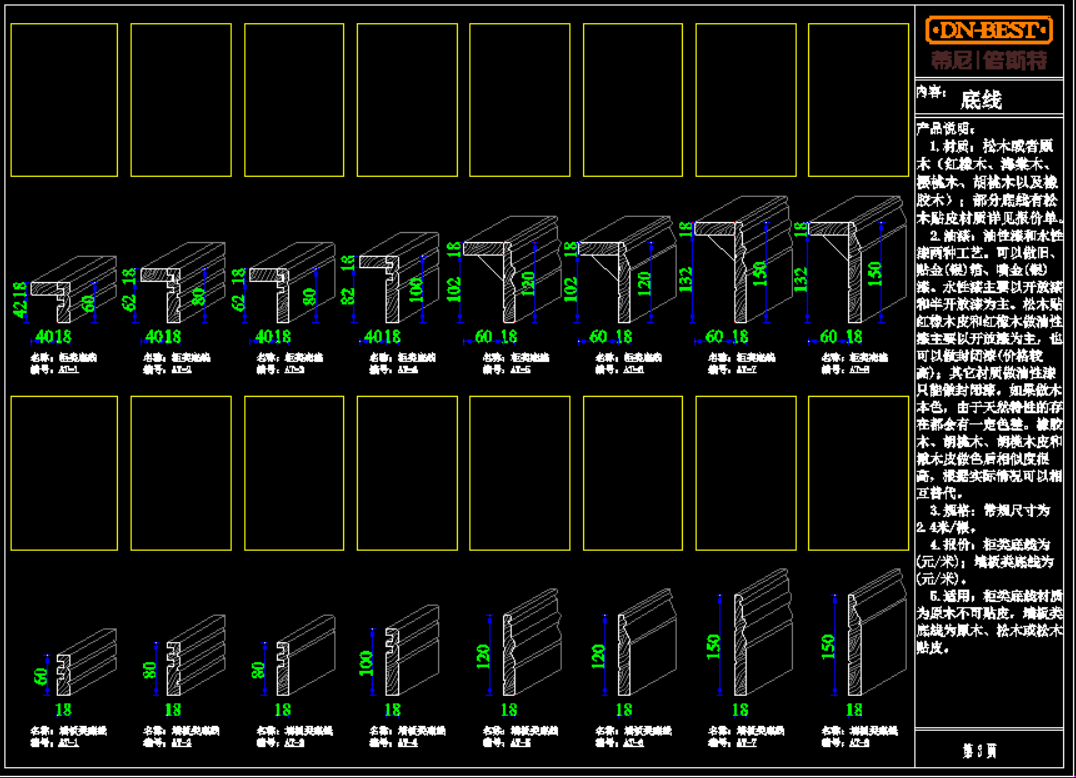Select the last yellow frame in second row
The height and width of the screenshot is (778, 1076).
[x=858, y=473]
